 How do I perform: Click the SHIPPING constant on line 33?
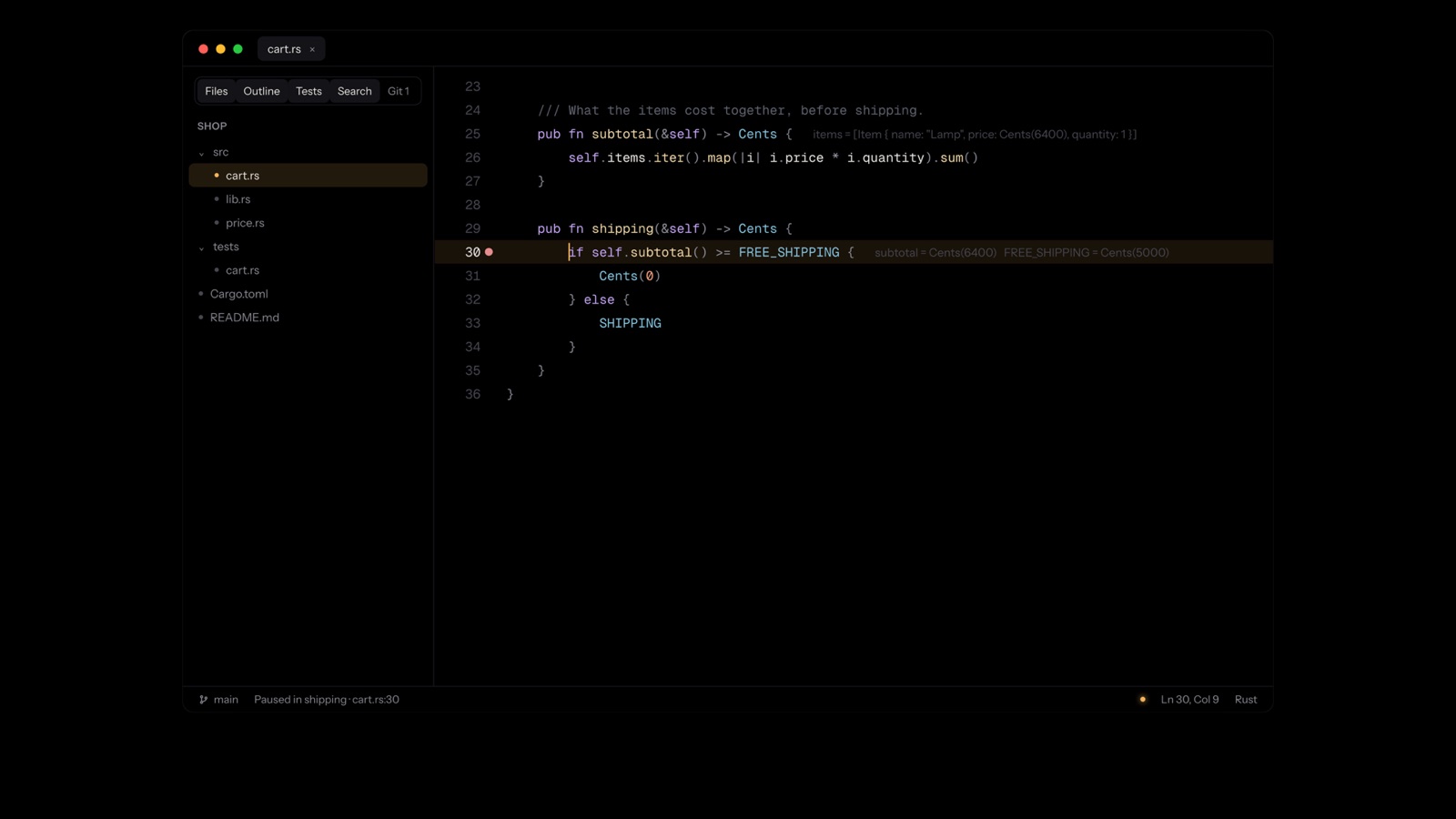pyautogui.click(x=630, y=323)
